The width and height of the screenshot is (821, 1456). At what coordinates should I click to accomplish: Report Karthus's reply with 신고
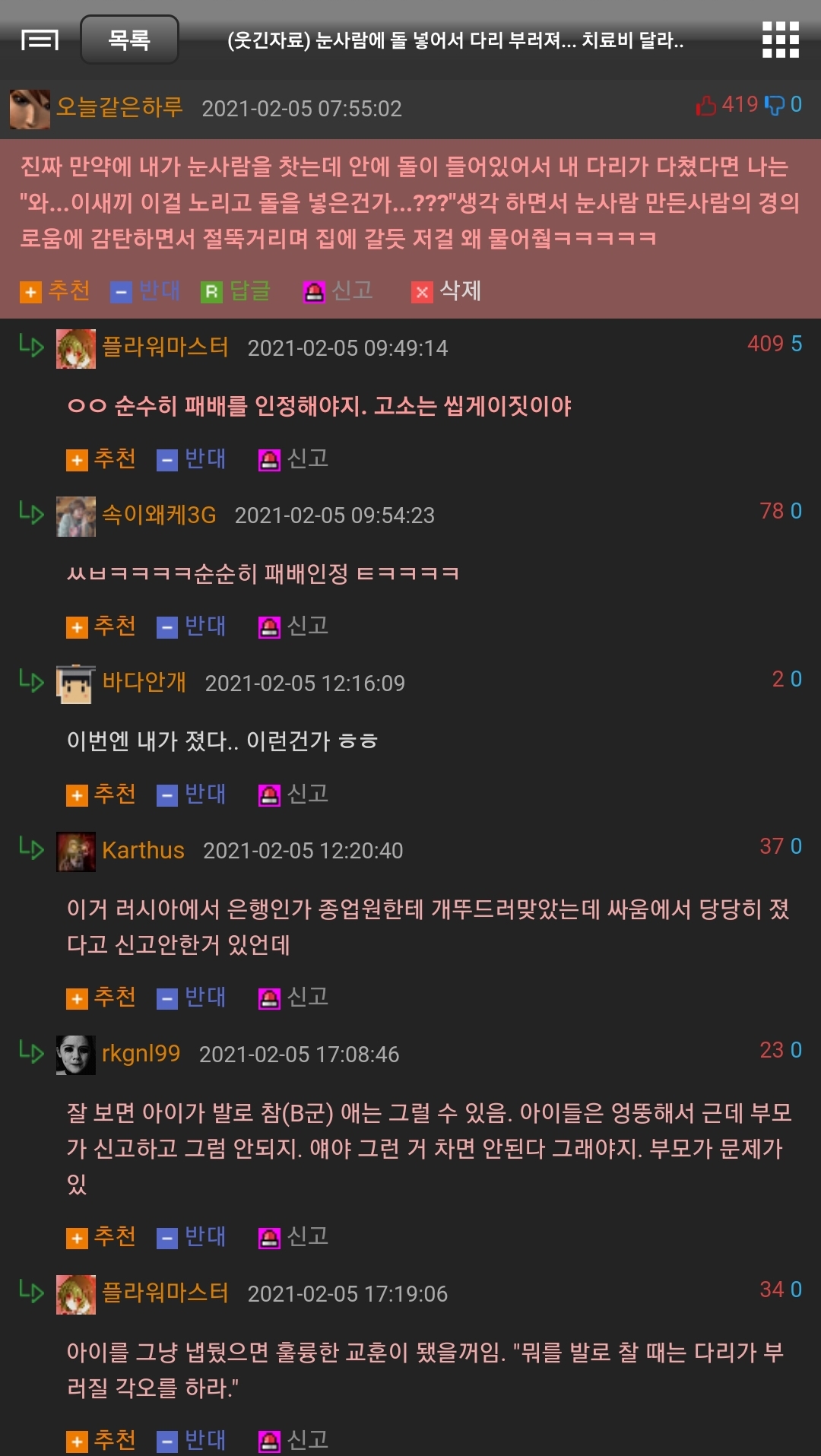293,998
